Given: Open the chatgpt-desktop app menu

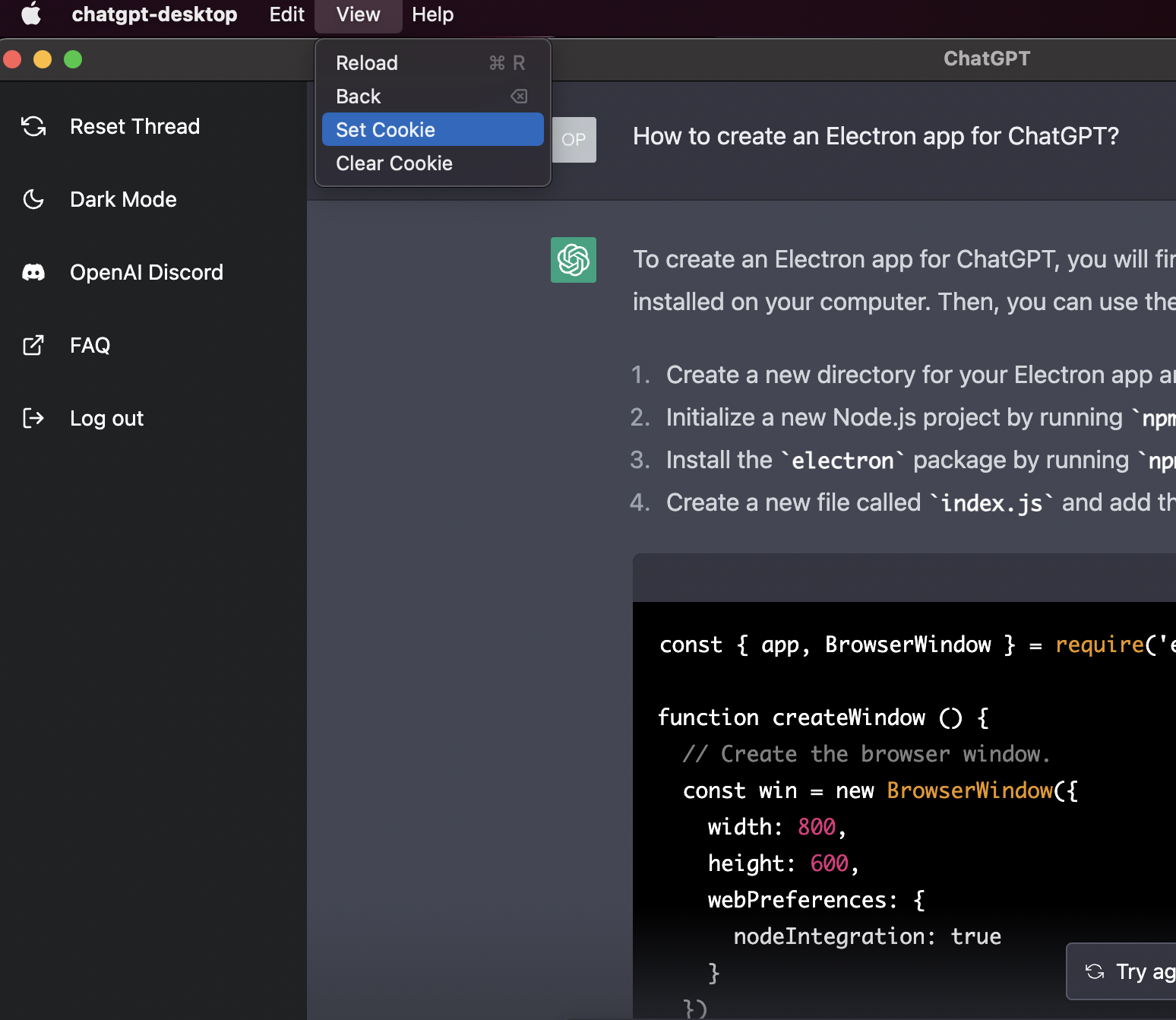Looking at the screenshot, I should (x=154, y=14).
